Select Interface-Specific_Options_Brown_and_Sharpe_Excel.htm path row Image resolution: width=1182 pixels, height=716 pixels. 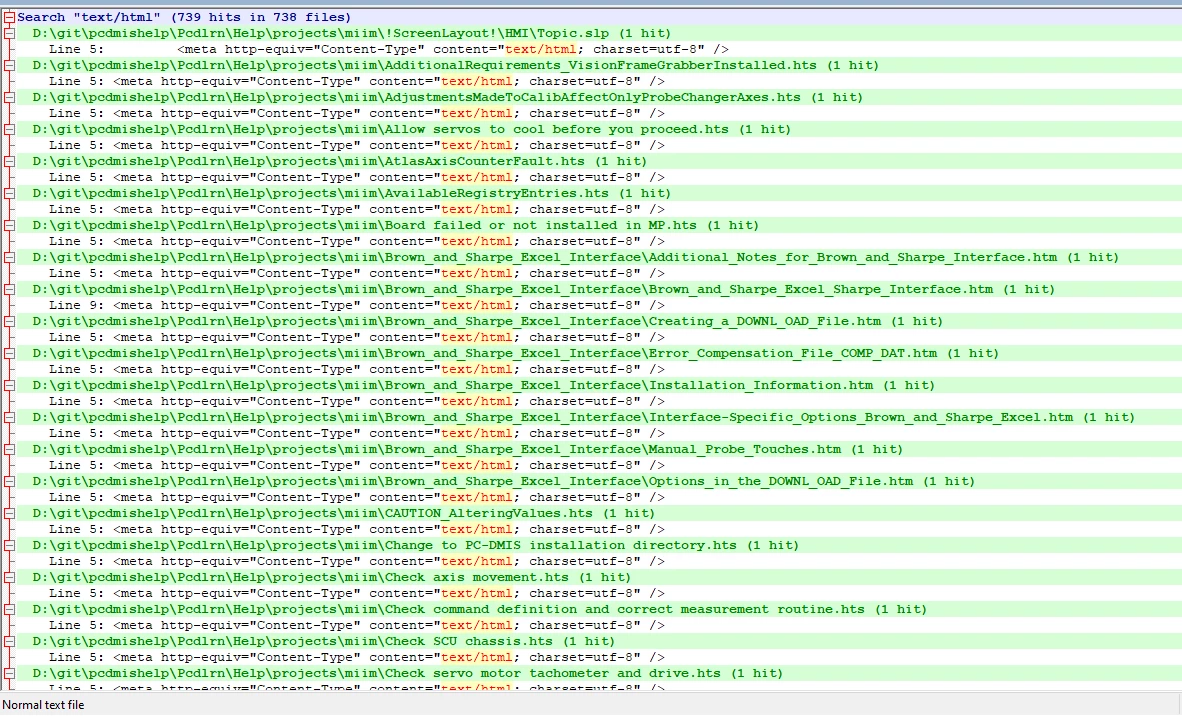pyautogui.click(x=583, y=418)
